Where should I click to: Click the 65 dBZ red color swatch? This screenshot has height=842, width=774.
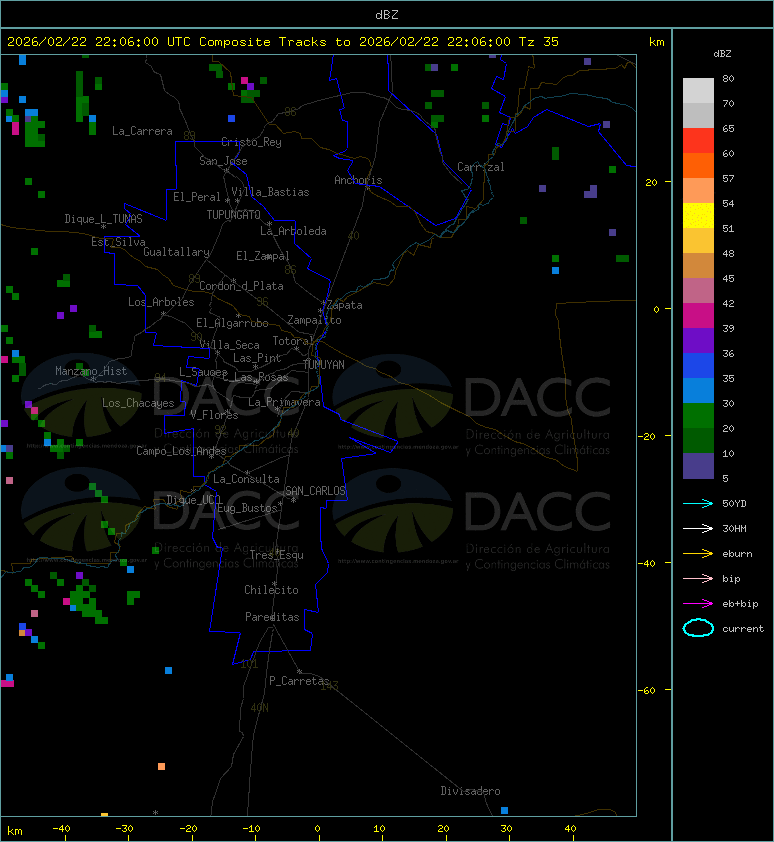698,140
